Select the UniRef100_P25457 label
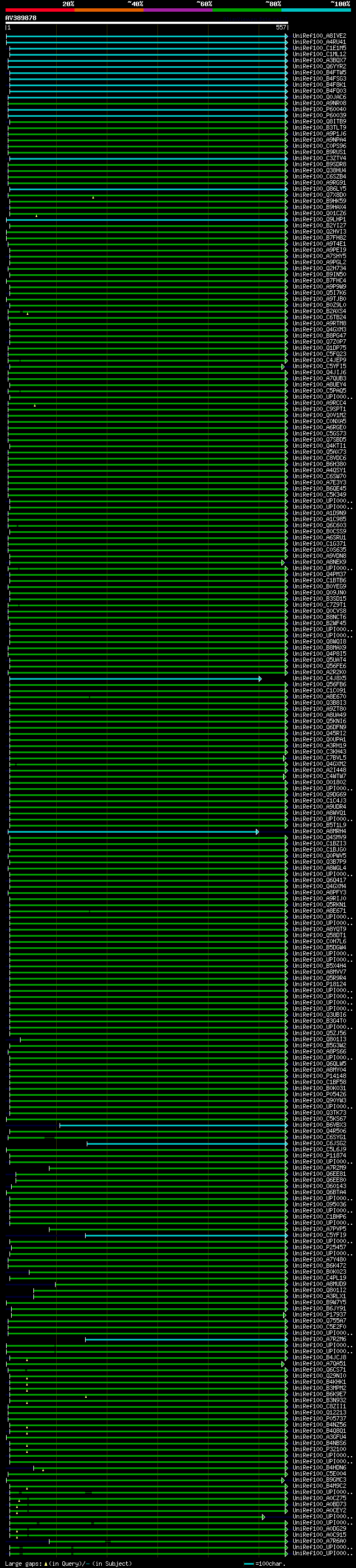Image resolution: width=356 pixels, height=1568 pixels. (319, 1248)
